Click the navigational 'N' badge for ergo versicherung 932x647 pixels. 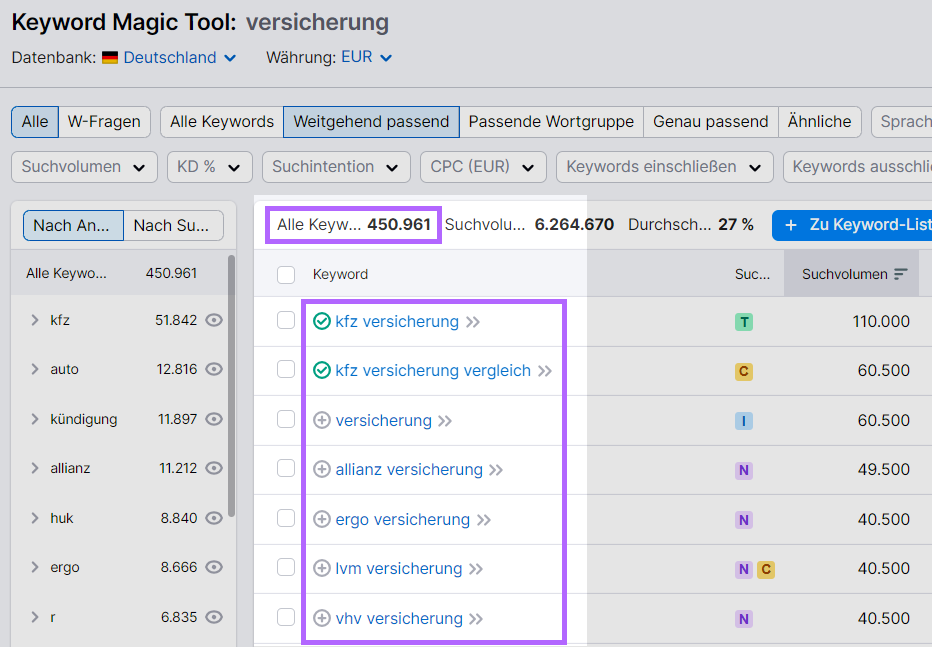coord(743,519)
